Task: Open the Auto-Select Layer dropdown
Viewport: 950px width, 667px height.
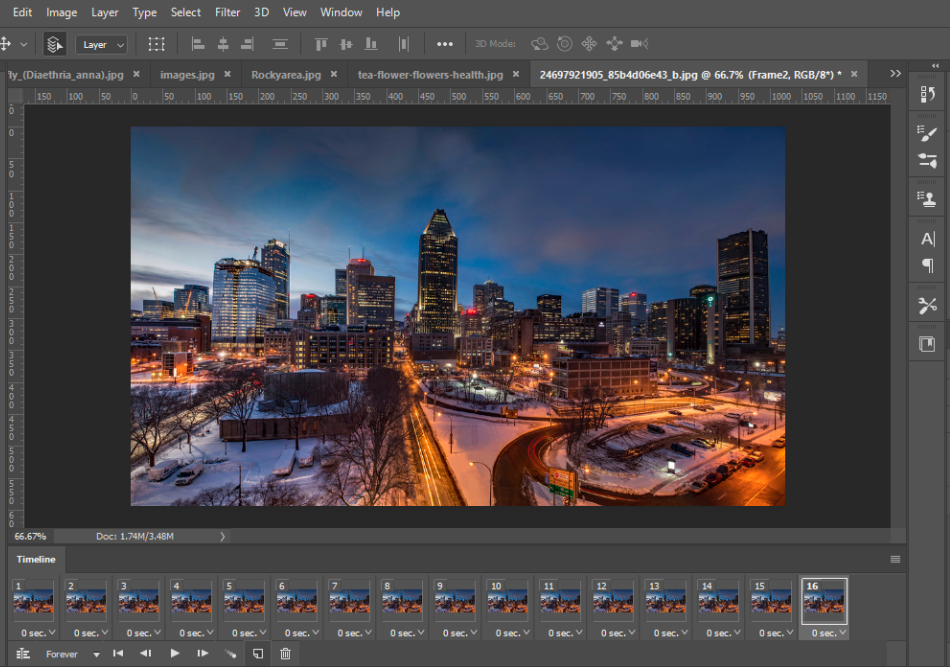Action: [x=101, y=45]
